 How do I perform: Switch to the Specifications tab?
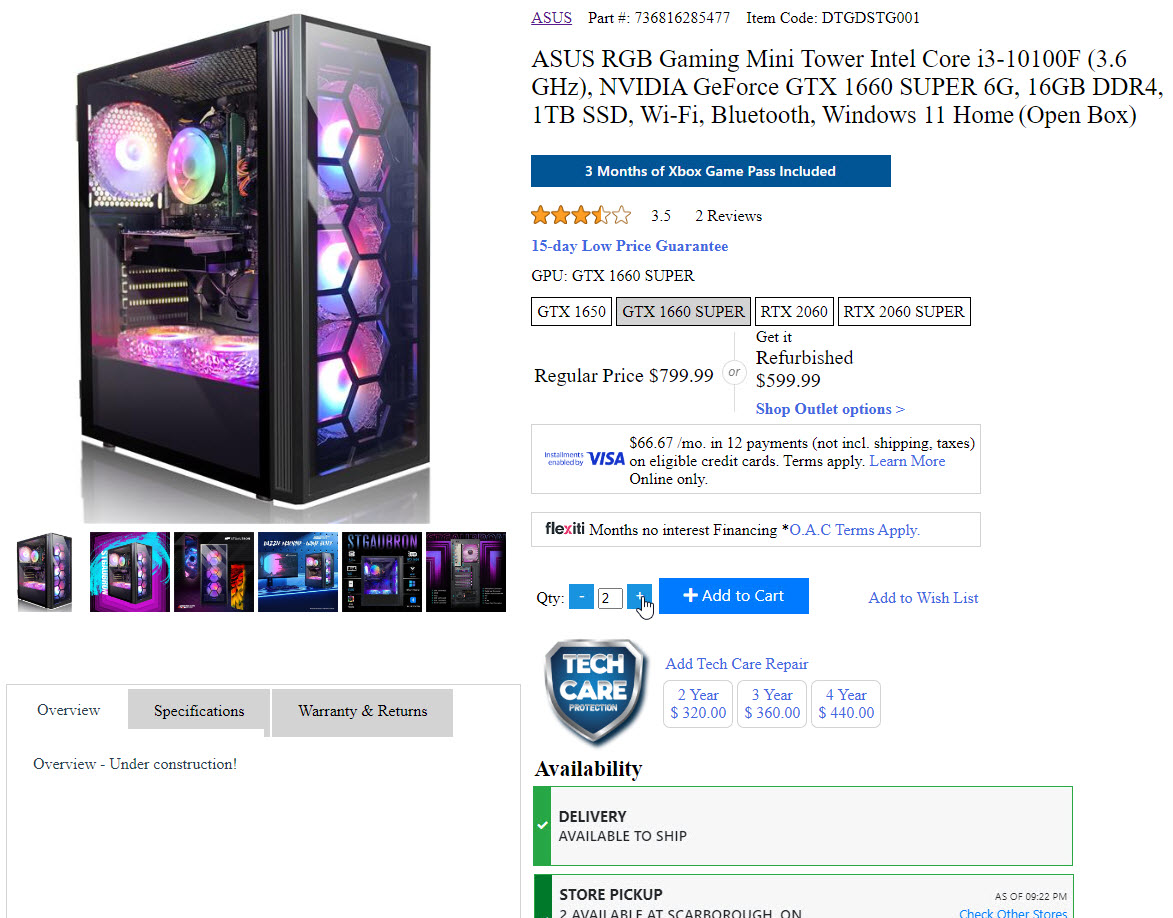click(199, 711)
